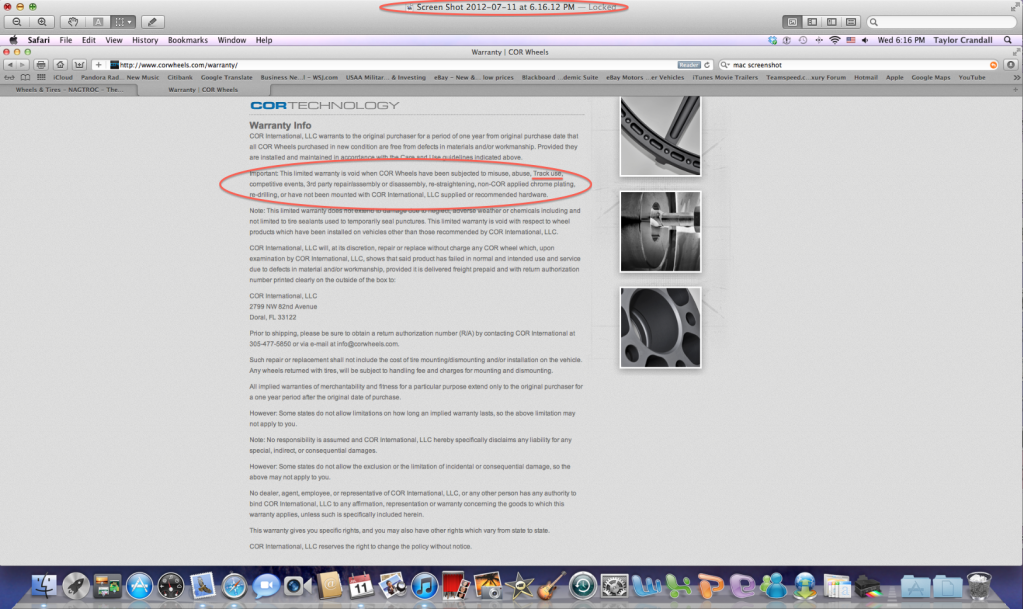Show Safari's Downloads button
Image resolution: width=1023 pixels, height=609 pixels.
click(1011, 65)
